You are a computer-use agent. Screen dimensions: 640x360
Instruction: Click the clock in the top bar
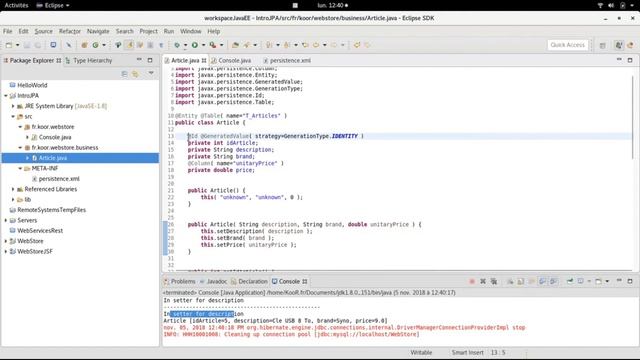point(332,5)
